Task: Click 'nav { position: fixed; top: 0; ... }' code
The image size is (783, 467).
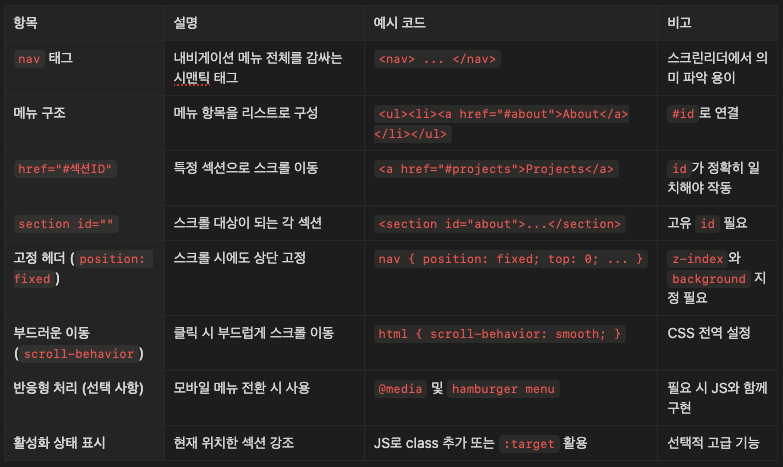Action: coord(511,259)
